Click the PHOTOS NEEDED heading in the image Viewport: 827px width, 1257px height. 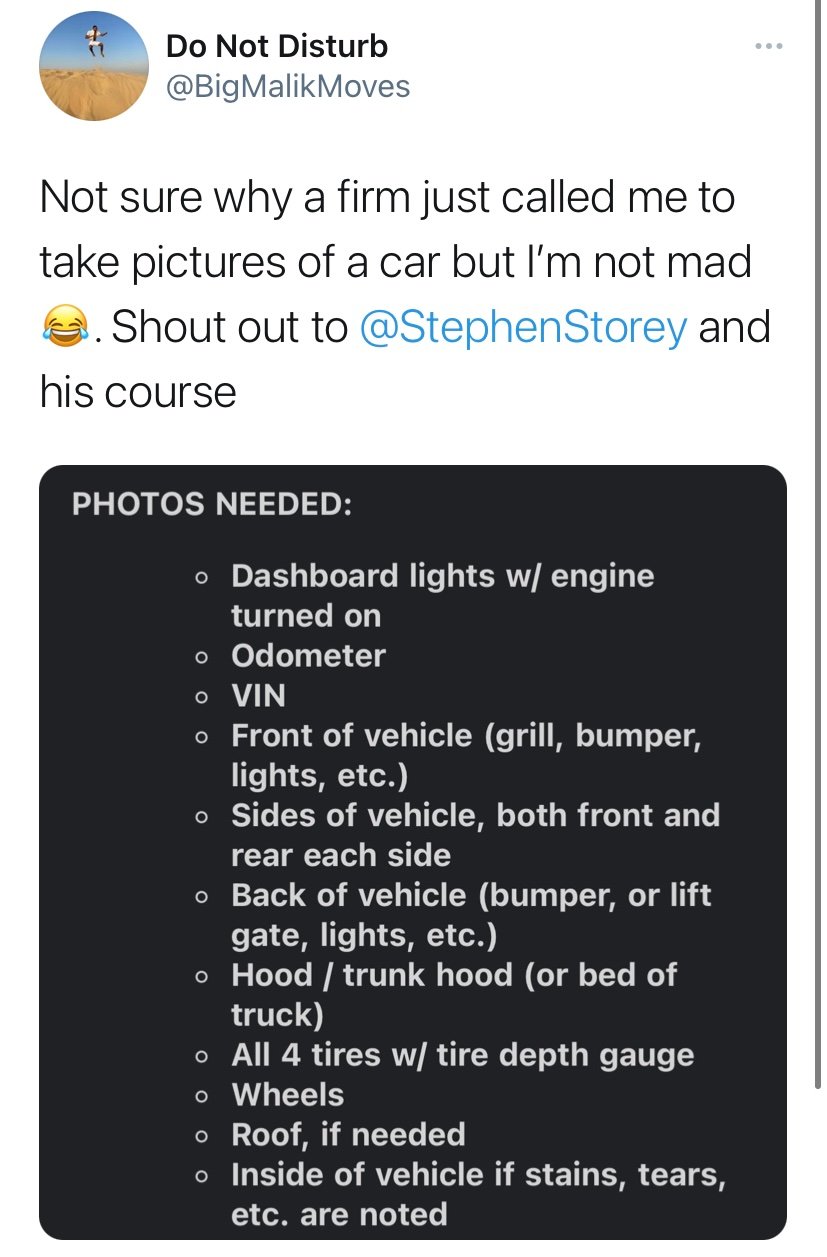coord(211,504)
